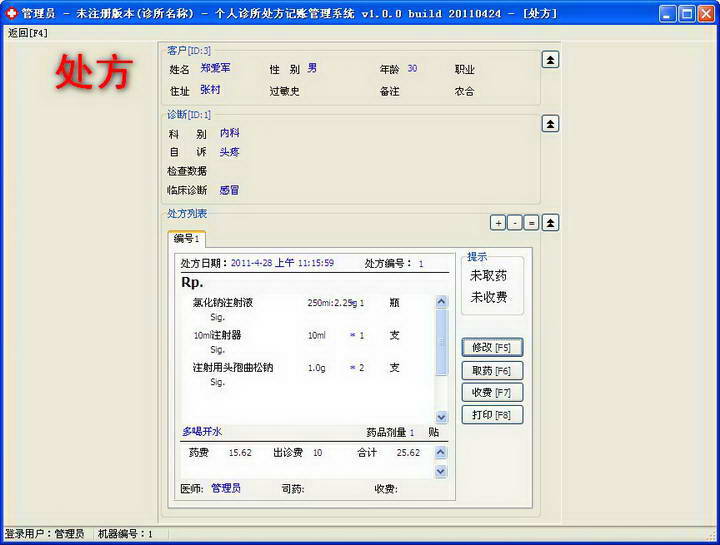Click gender value 男
The height and width of the screenshot is (545, 720).
tap(312, 68)
